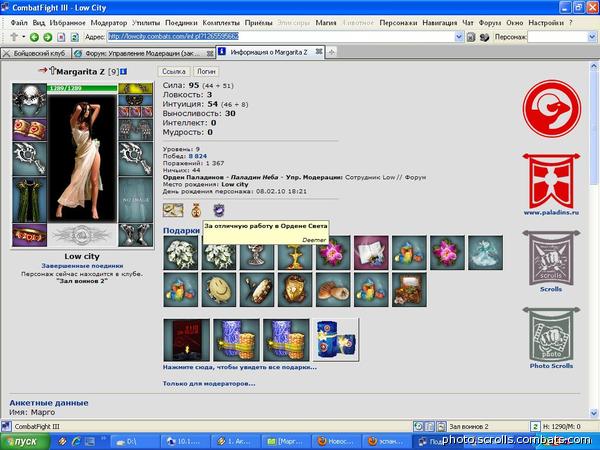Click the green armor equipment slot
The height and width of the screenshot is (450, 600).
click(x=29, y=199)
